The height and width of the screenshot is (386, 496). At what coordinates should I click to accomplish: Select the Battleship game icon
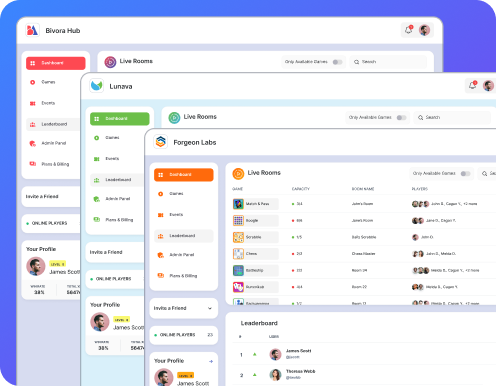pos(238,270)
